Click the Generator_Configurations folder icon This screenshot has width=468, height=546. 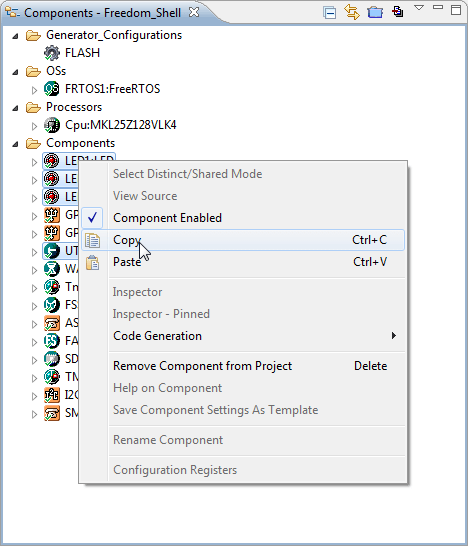pos(33,35)
